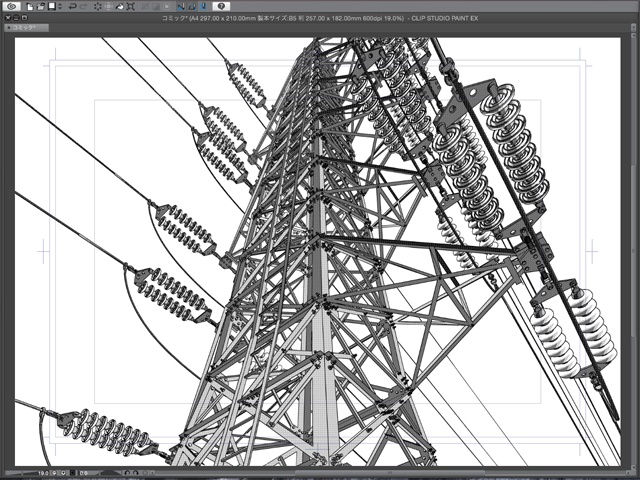Click the zoom slider in bottom bar
The width and height of the screenshot is (640, 480).
pyautogui.click(x=20, y=470)
